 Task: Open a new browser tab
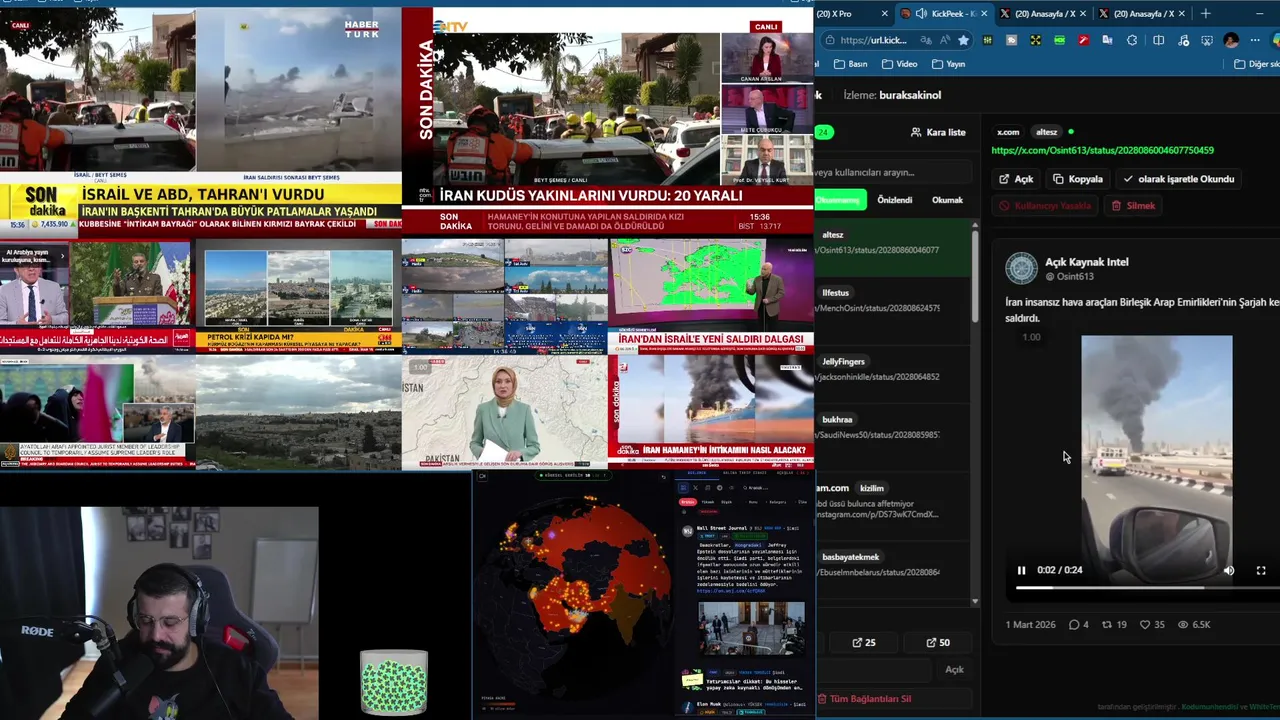(1205, 14)
